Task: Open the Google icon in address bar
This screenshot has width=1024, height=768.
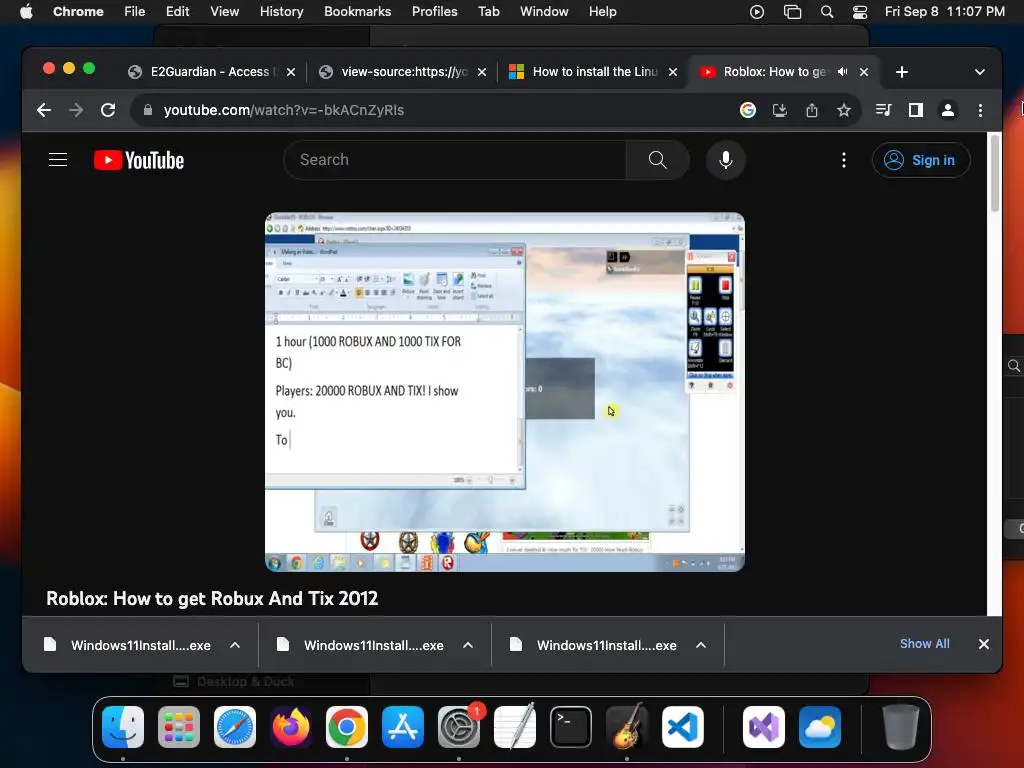Action: 748,110
